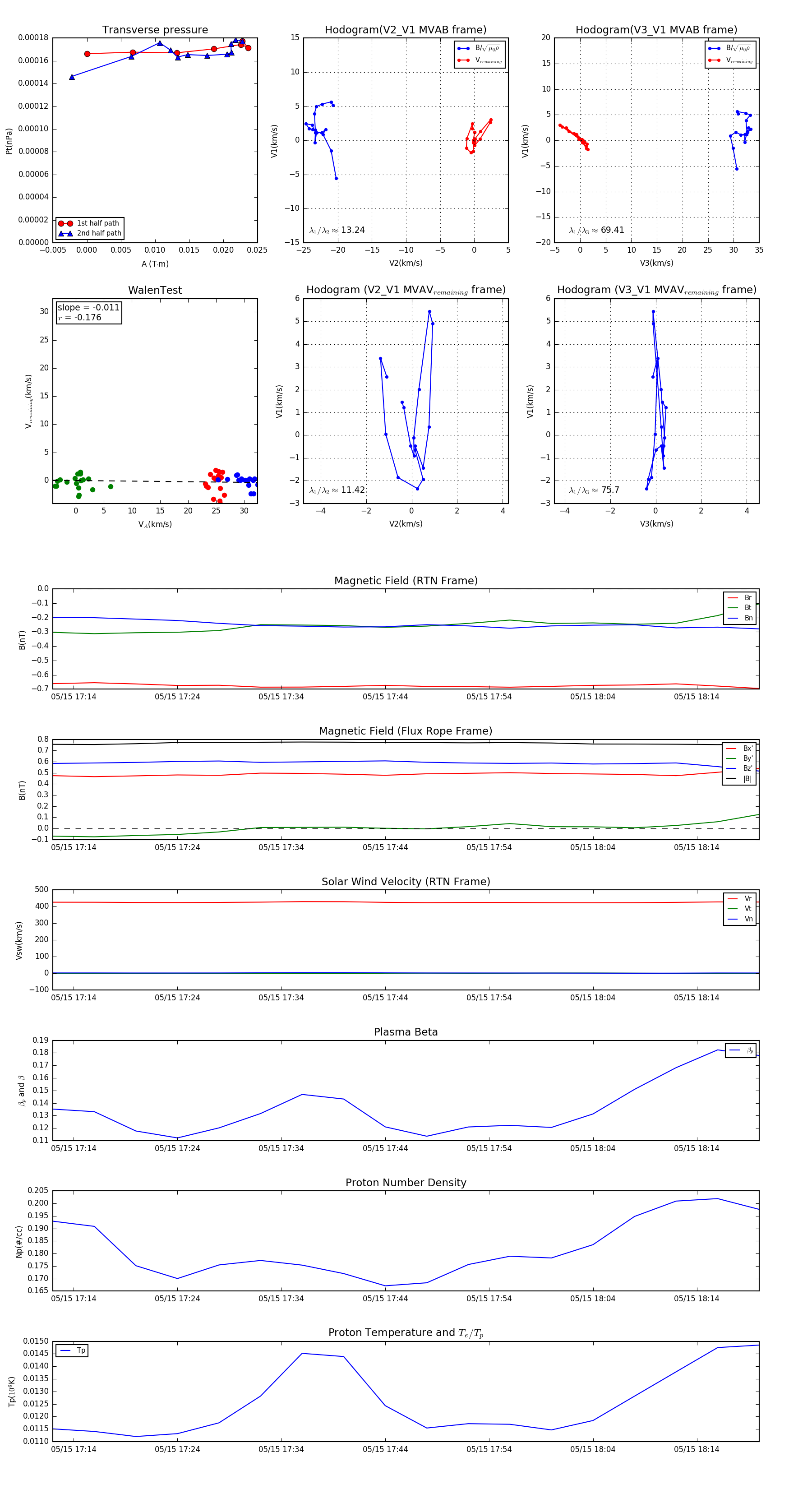Select '1st half path' legend entry
812x1489 pixels.
point(90,223)
